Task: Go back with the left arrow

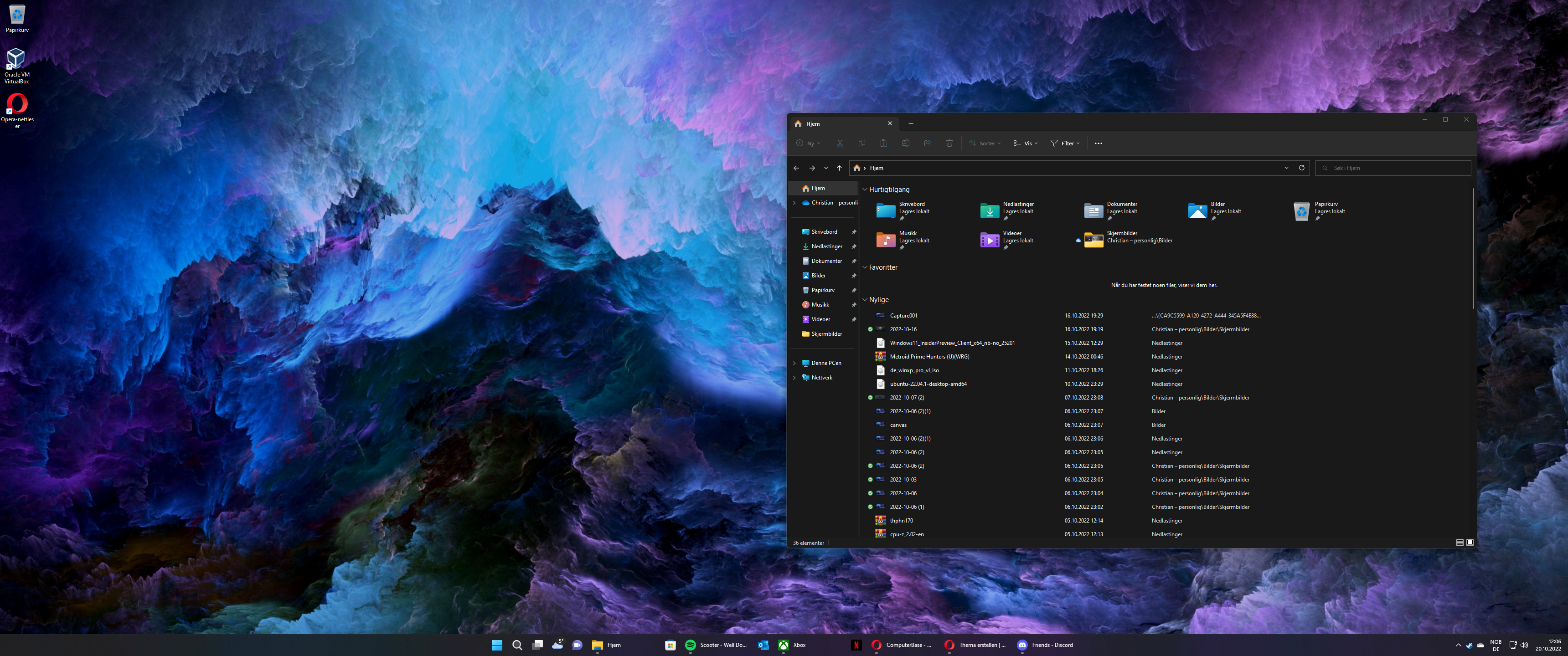Action: [797, 168]
